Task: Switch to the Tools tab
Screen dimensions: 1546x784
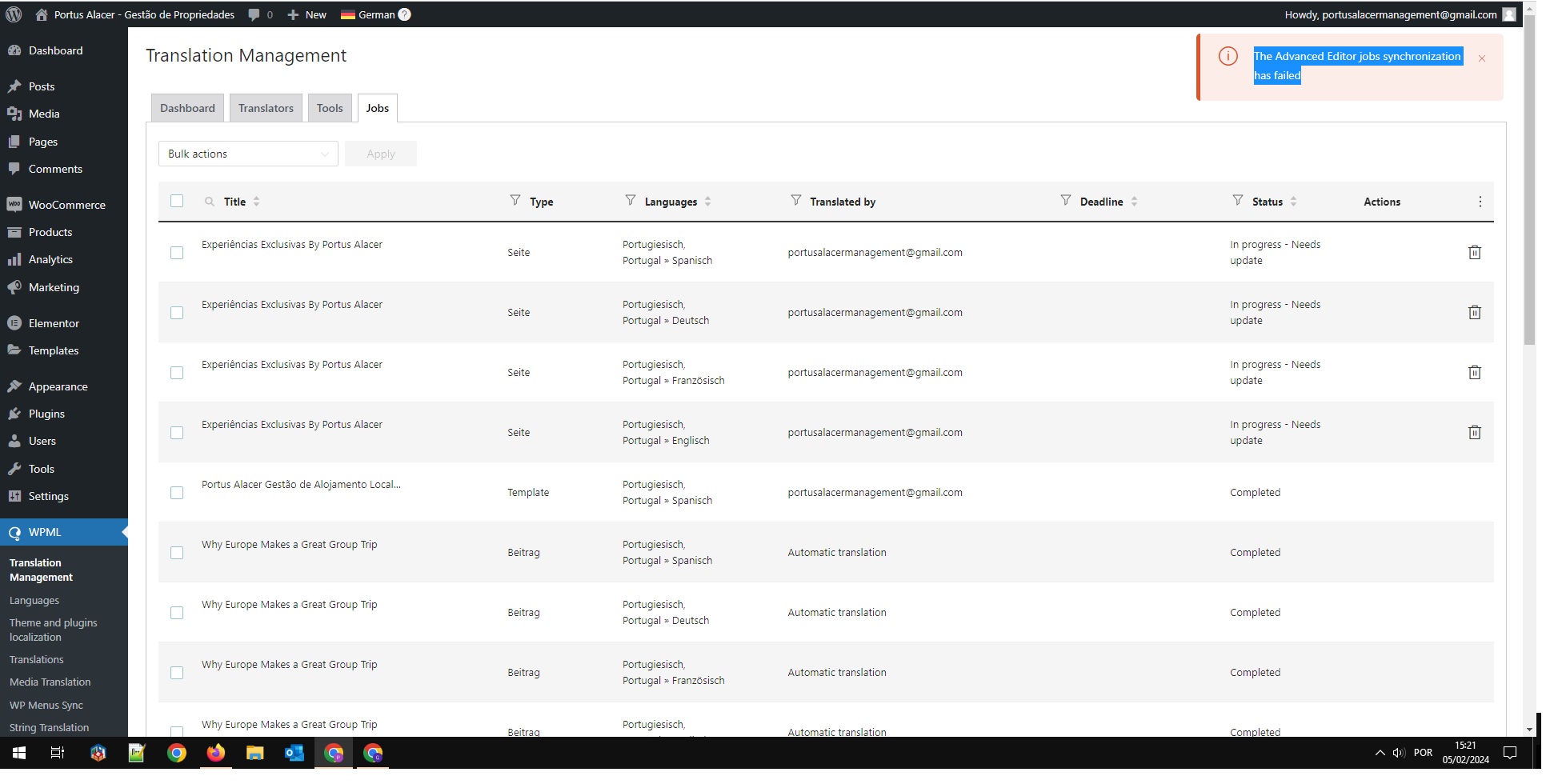Action: click(x=330, y=108)
